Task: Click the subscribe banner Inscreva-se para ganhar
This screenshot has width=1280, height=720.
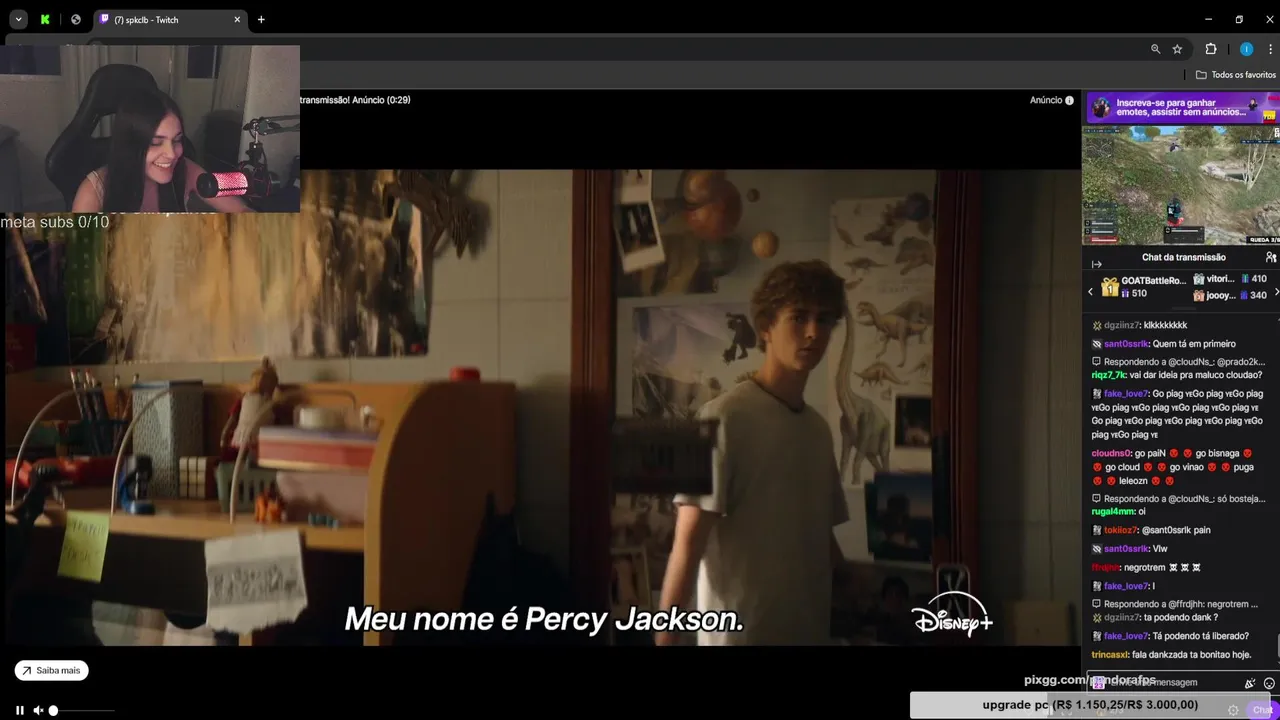Action: pyautogui.click(x=1181, y=107)
